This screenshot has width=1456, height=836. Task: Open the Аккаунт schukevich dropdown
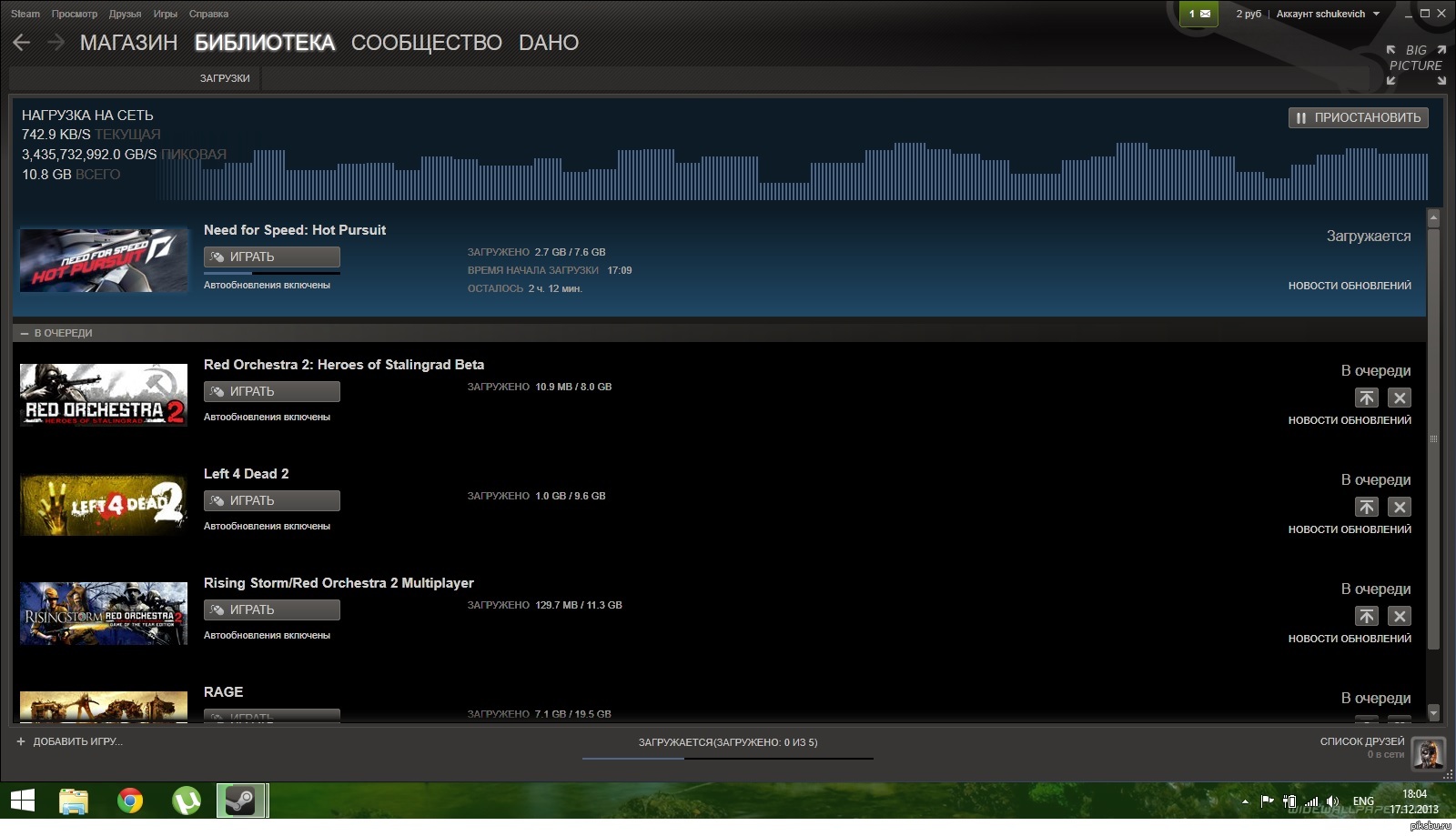point(1328,14)
